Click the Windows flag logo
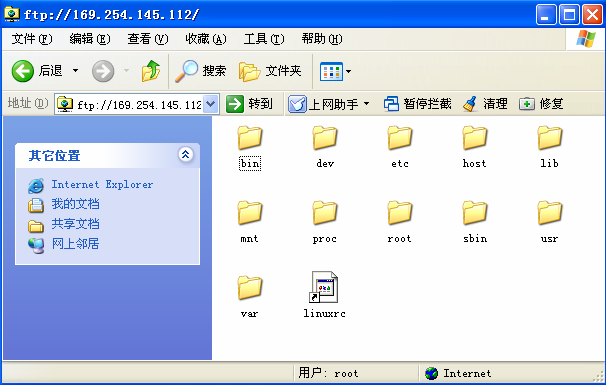 tap(586, 39)
